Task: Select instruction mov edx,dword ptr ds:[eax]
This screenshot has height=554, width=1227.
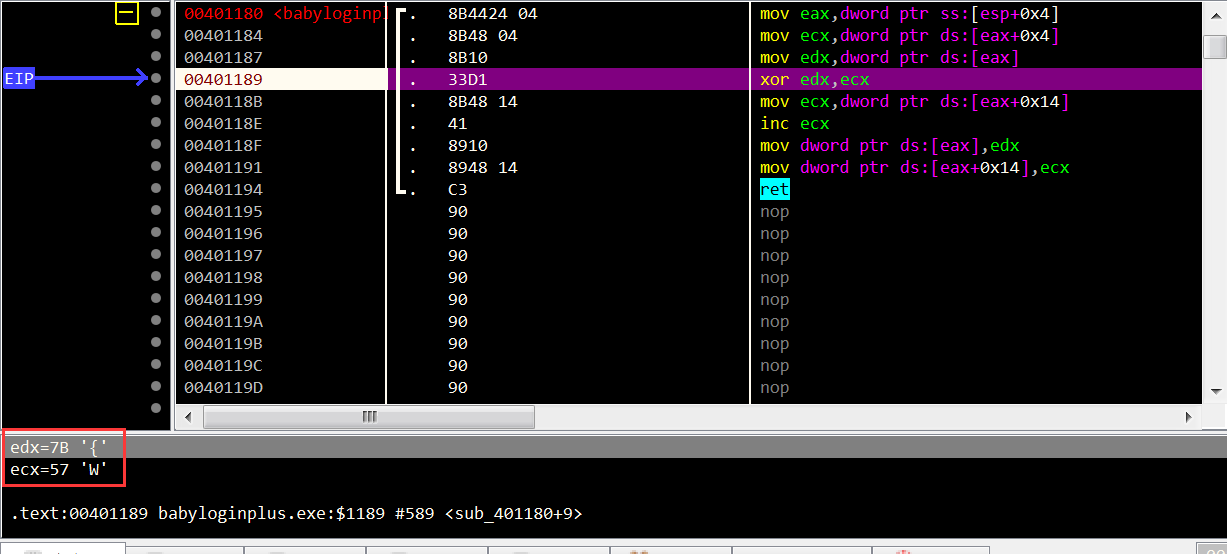Action: (889, 57)
